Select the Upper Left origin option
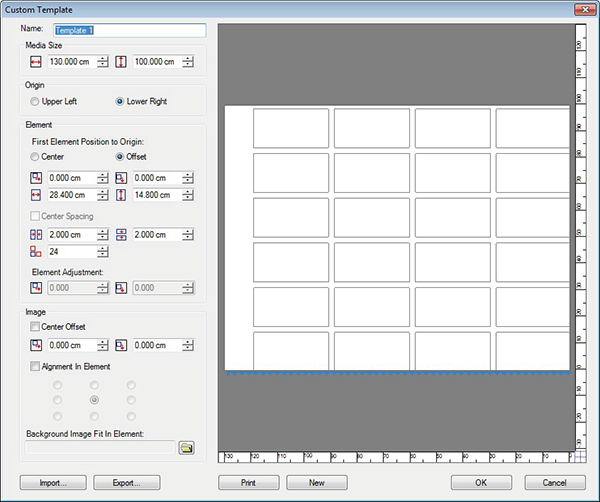 pyautogui.click(x=37, y=101)
